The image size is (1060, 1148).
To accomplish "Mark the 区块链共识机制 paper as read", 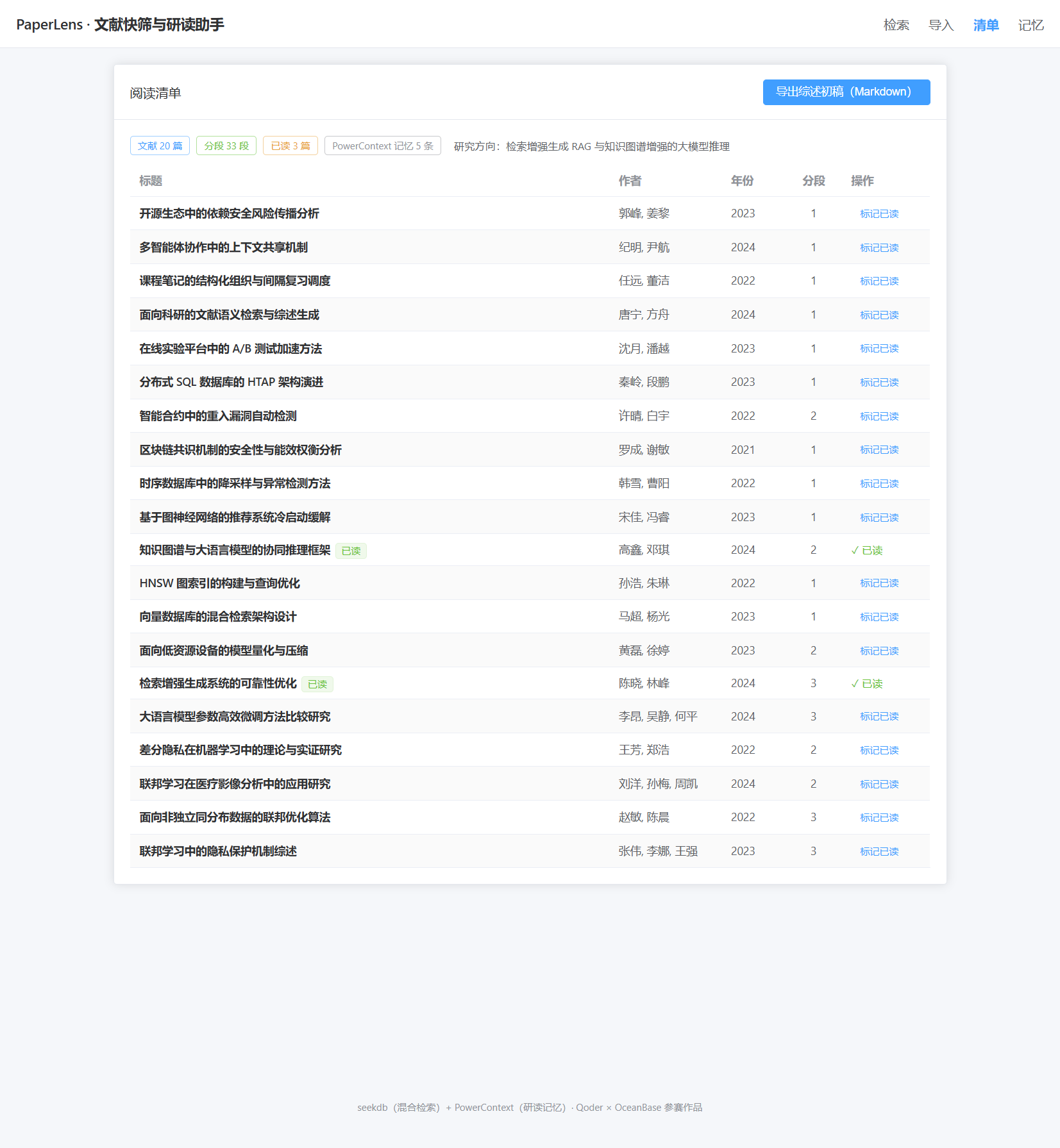I will coord(879,449).
